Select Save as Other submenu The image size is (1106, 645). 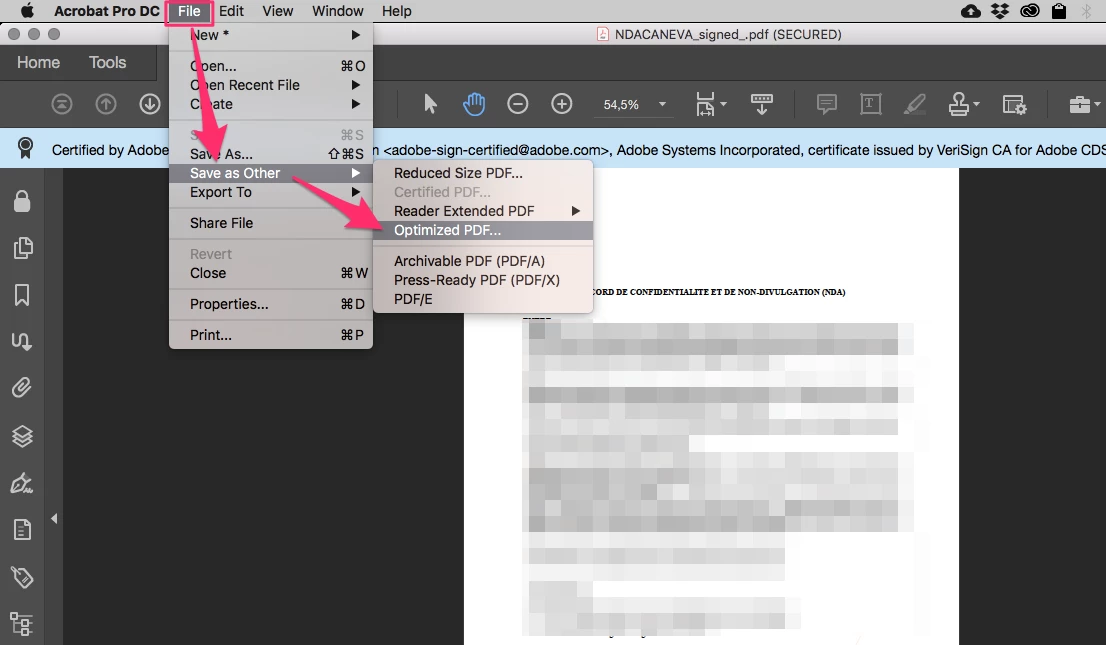(x=271, y=174)
